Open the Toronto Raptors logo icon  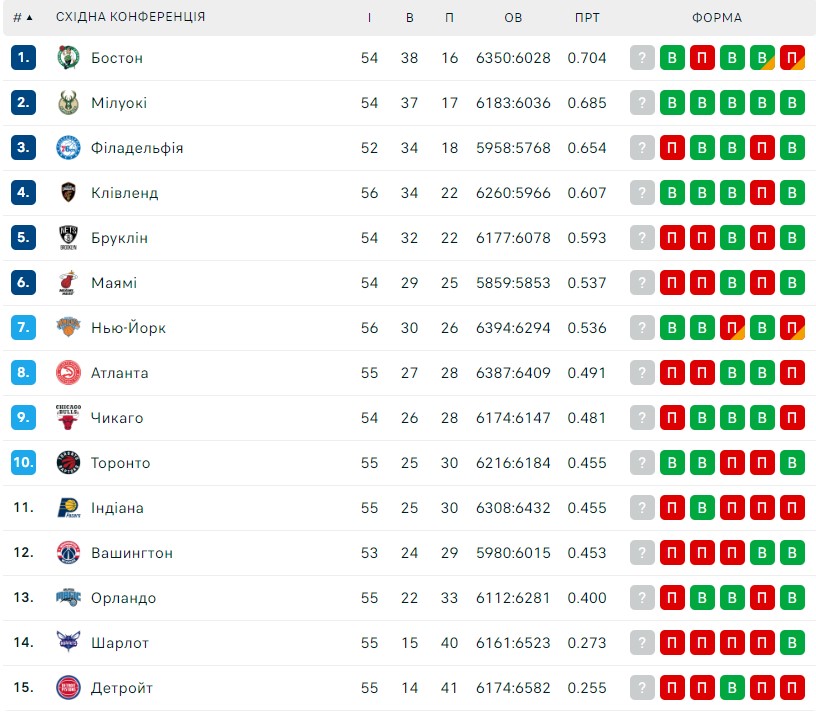pyautogui.click(x=68, y=463)
